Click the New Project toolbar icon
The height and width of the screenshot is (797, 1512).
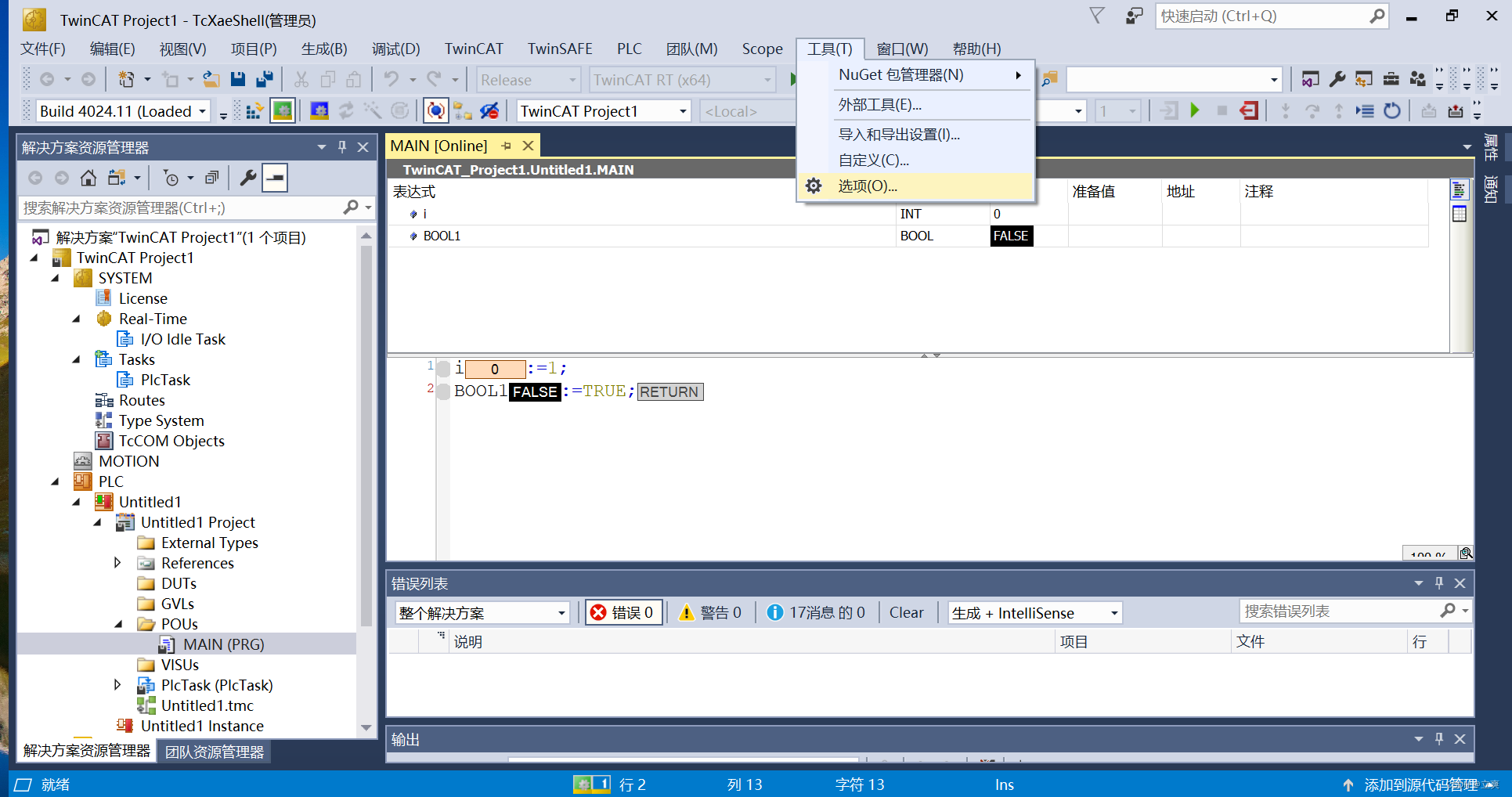tap(125, 79)
